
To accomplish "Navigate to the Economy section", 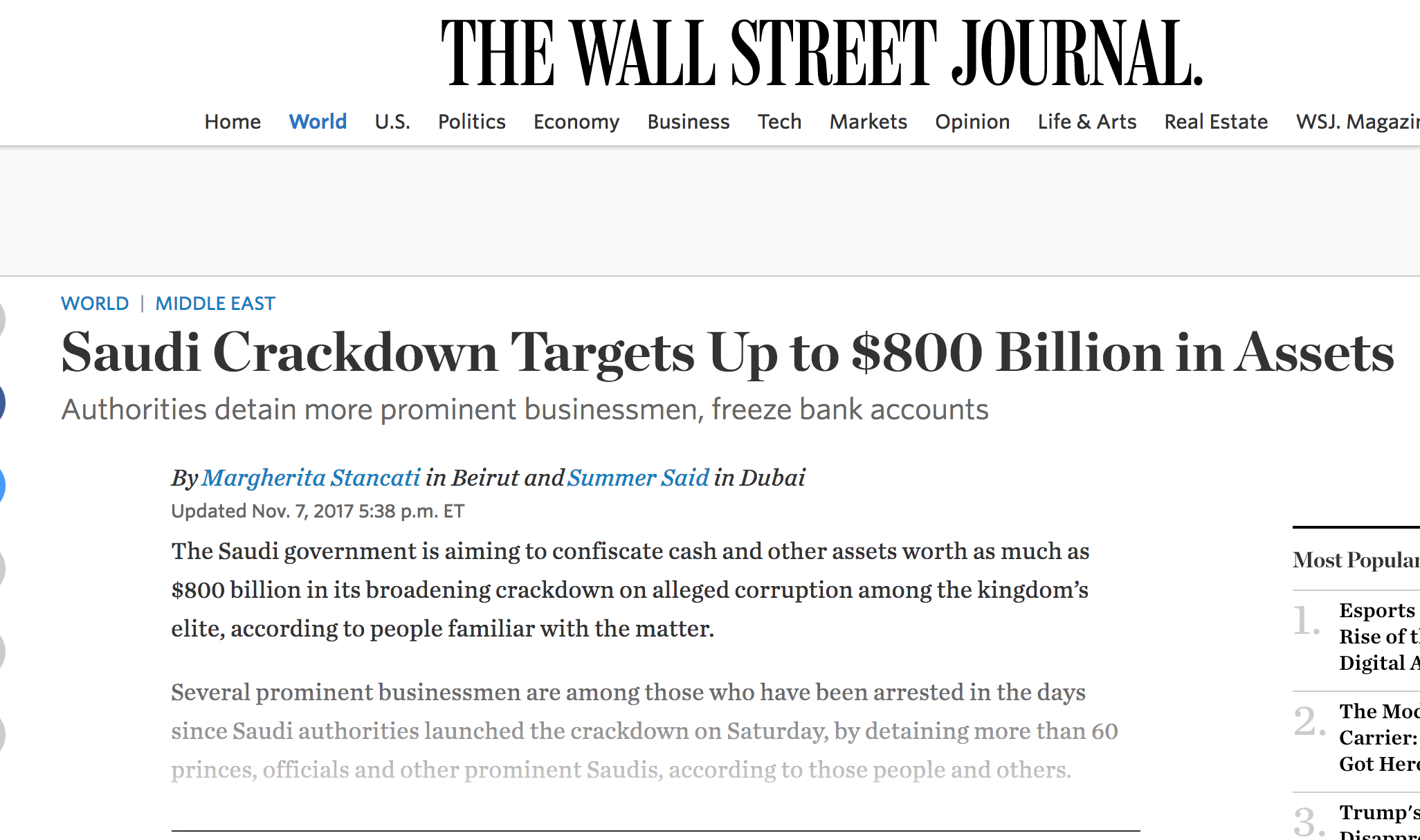I will [x=576, y=122].
